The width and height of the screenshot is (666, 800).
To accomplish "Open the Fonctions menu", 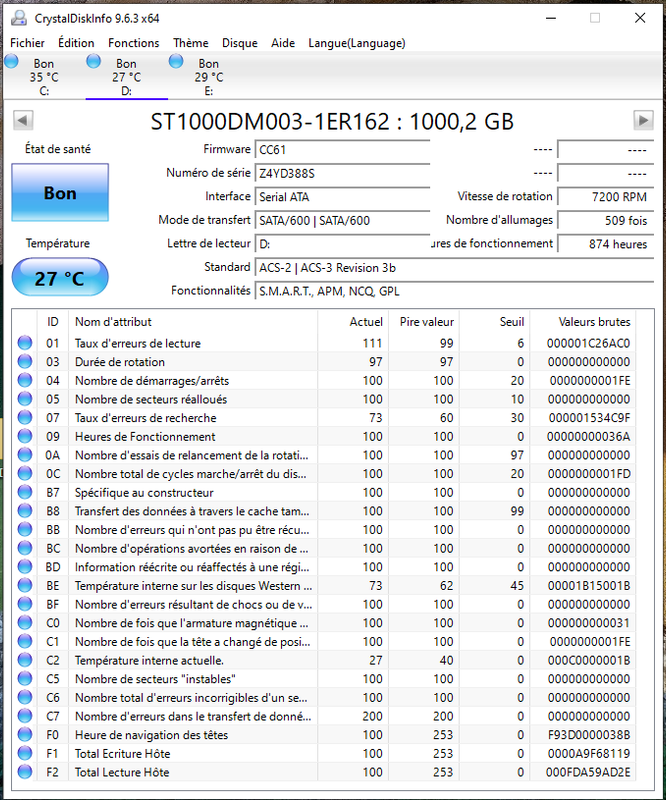I will 133,43.
